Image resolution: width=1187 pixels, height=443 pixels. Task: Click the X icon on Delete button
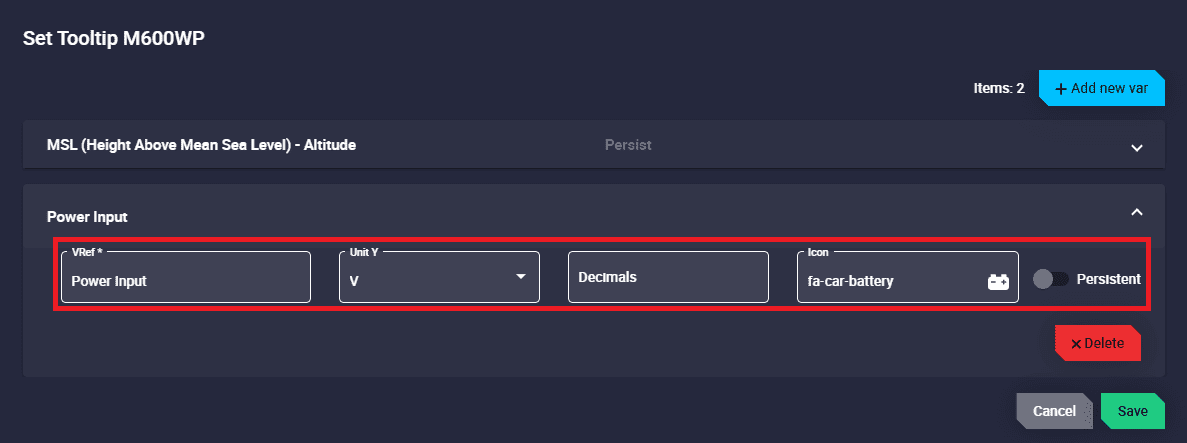point(1076,343)
